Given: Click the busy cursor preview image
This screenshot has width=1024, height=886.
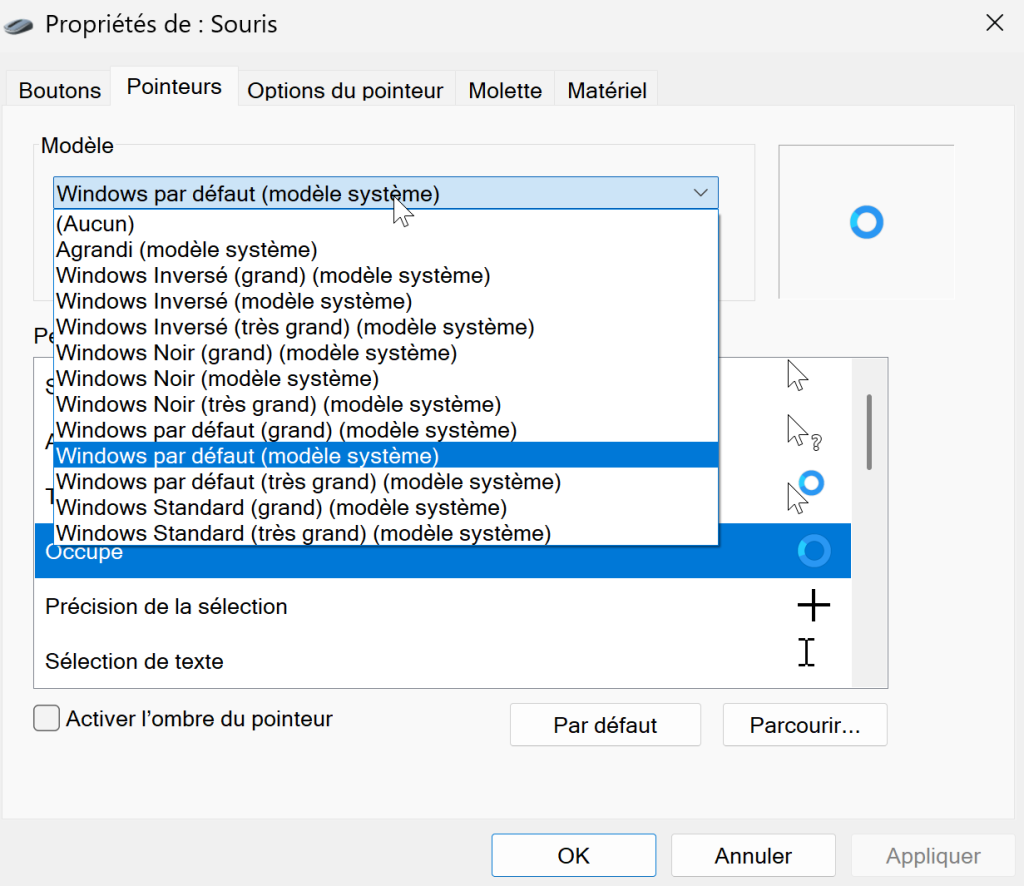Looking at the screenshot, I should (867, 222).
